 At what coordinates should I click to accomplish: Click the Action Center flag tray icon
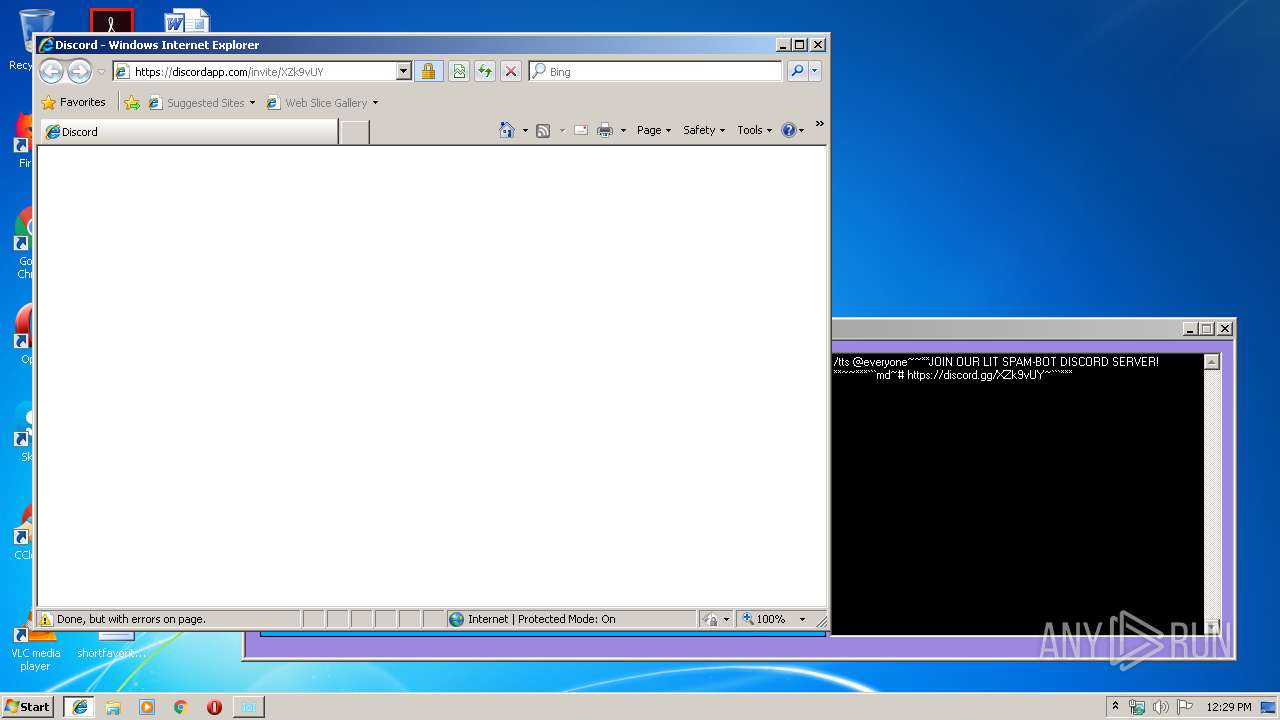click(1185, 707)
